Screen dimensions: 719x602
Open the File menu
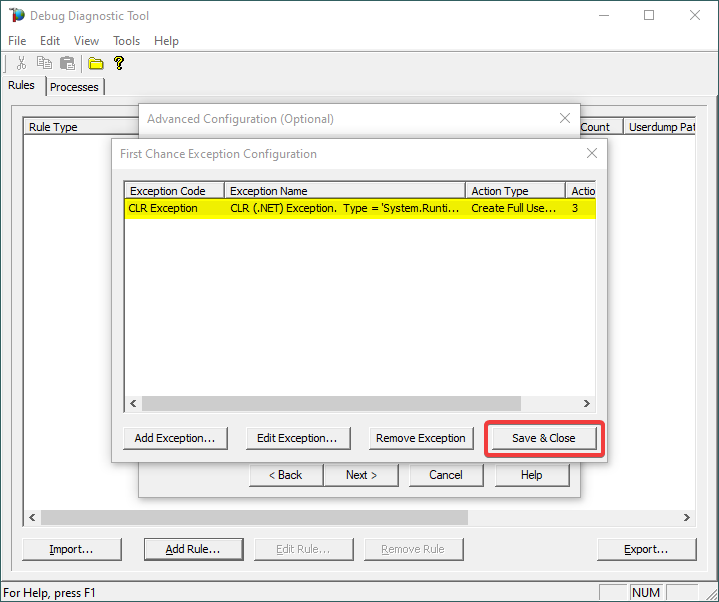[x=17, y=41]
